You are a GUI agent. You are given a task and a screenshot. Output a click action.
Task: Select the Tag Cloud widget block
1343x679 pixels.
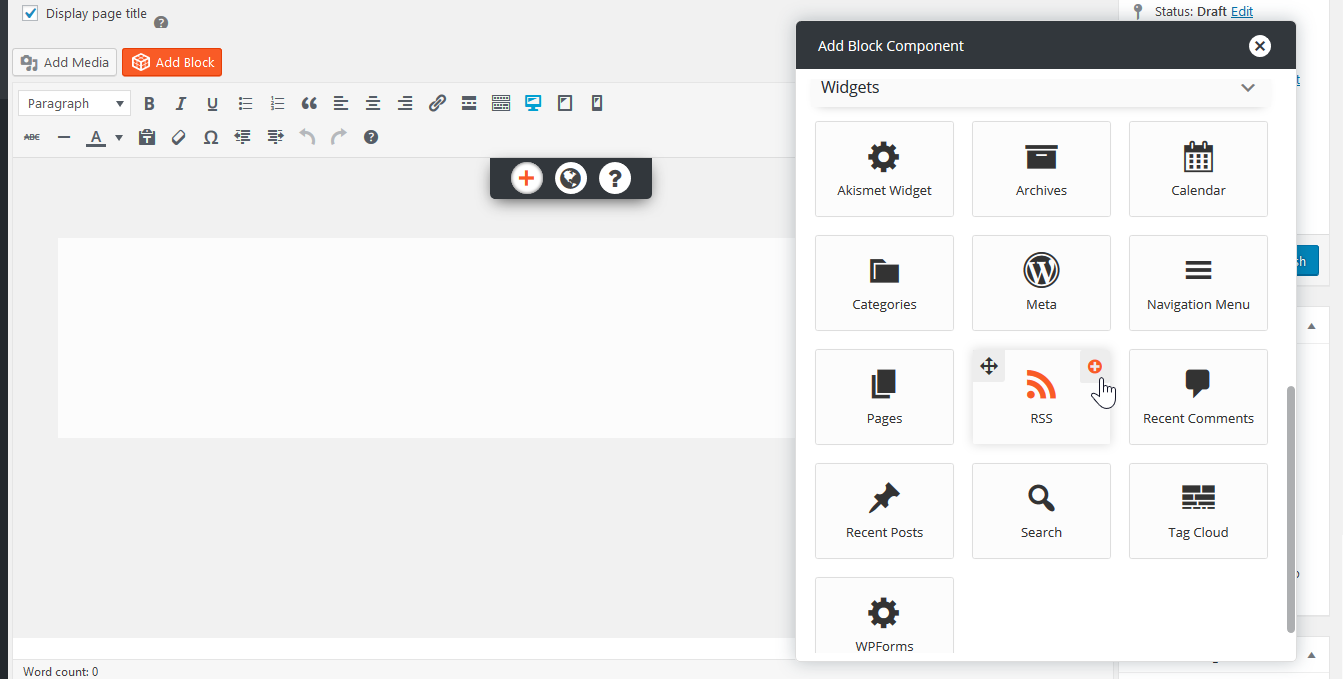pos(1198,511)
